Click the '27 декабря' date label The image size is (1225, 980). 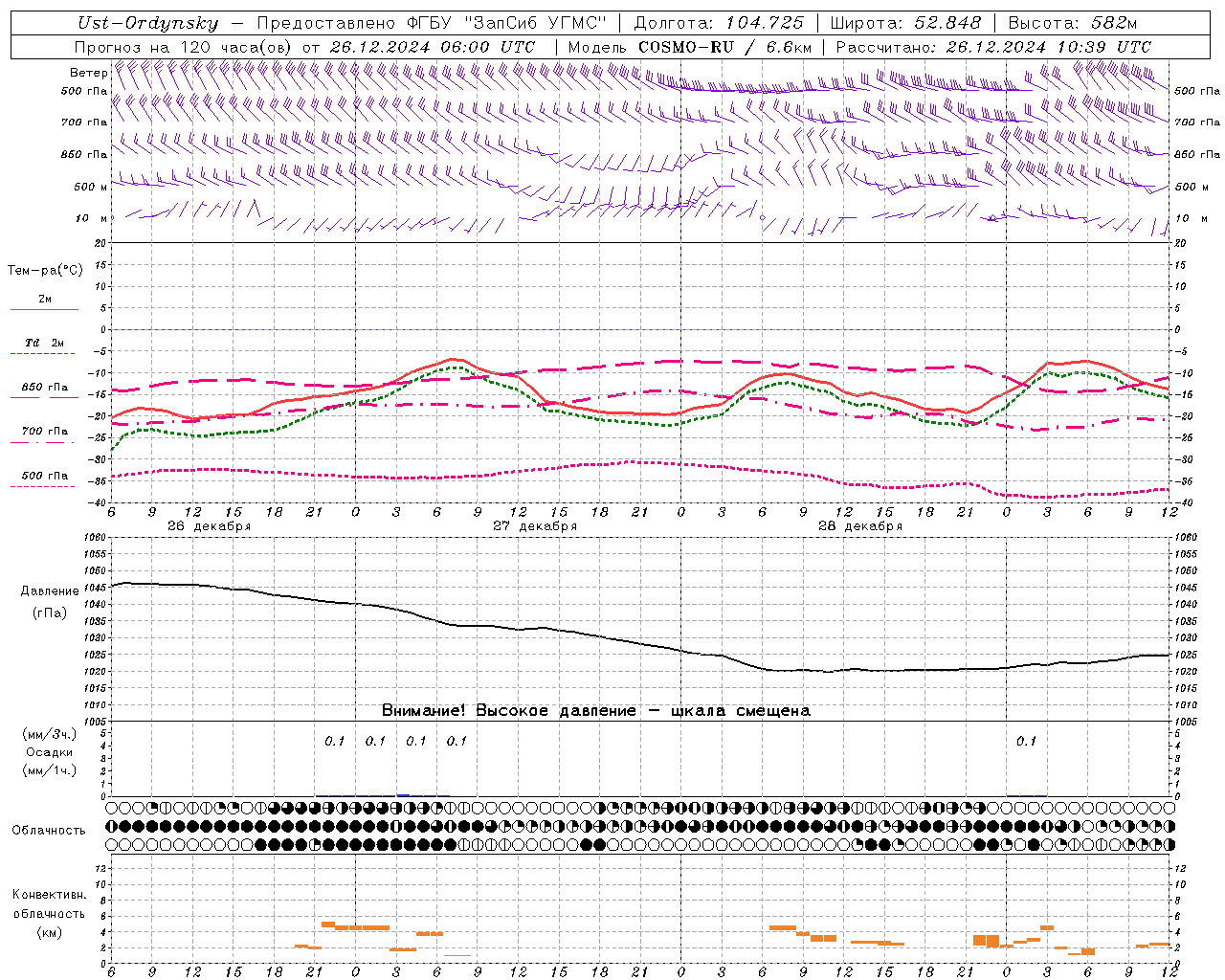tap(535, 526)
